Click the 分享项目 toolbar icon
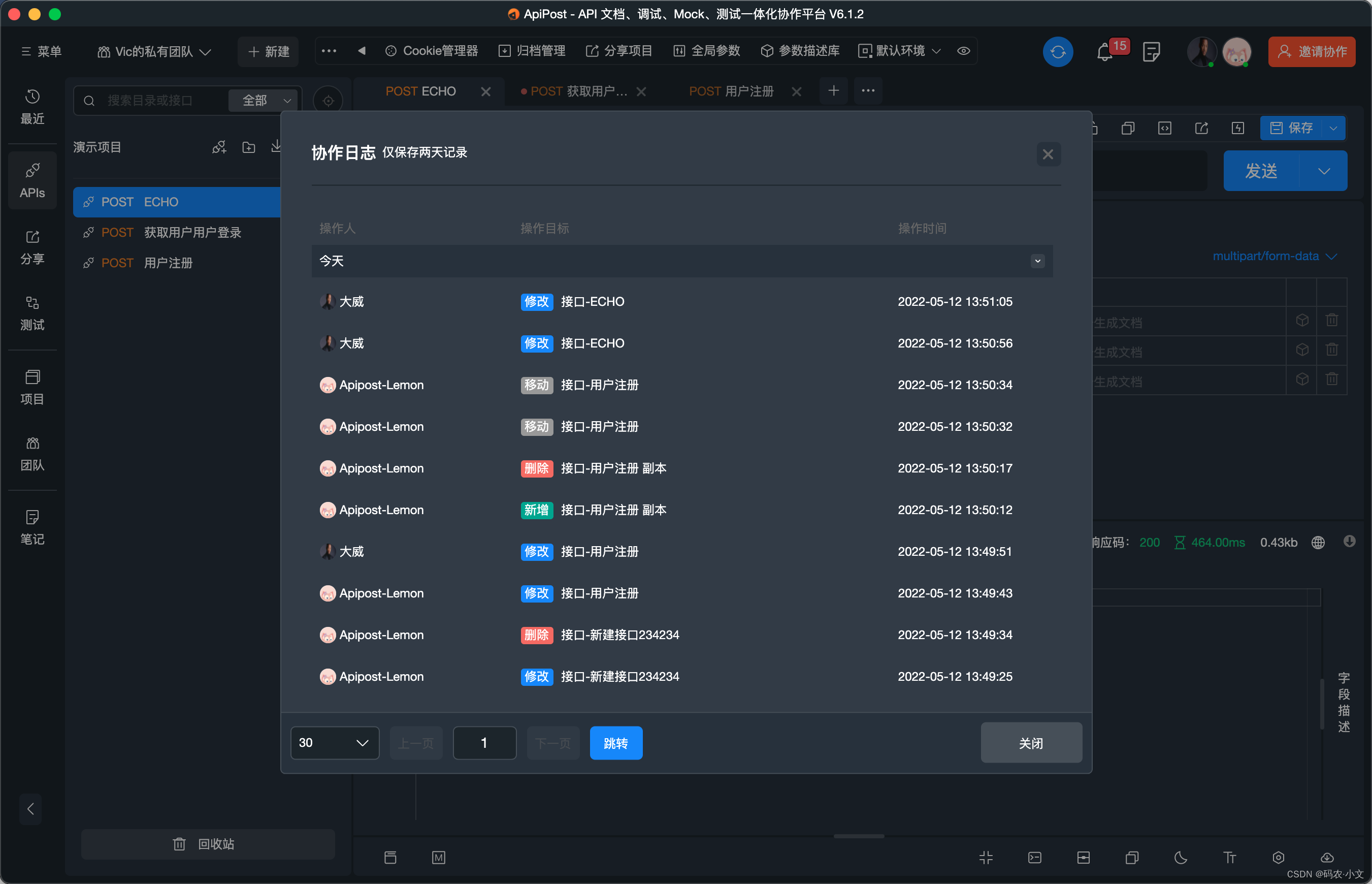 pos(619,51)
